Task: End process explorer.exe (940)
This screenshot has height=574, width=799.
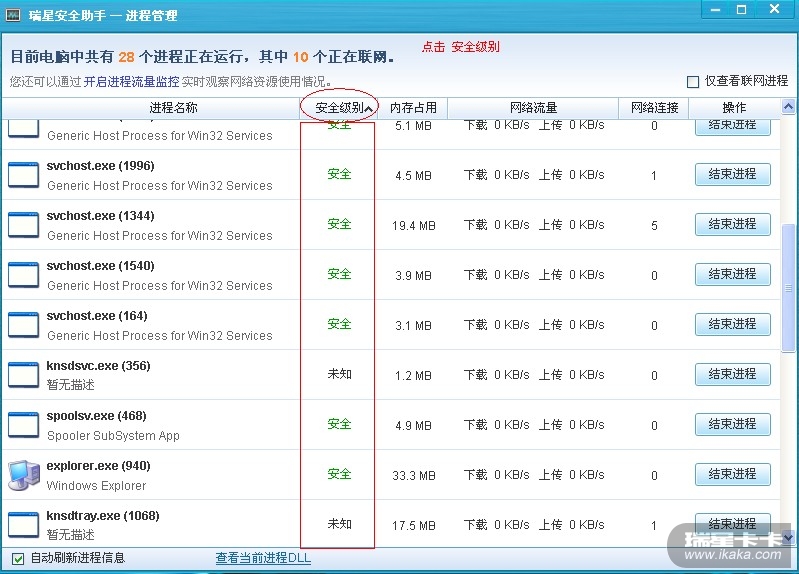Action: [733, 474]
